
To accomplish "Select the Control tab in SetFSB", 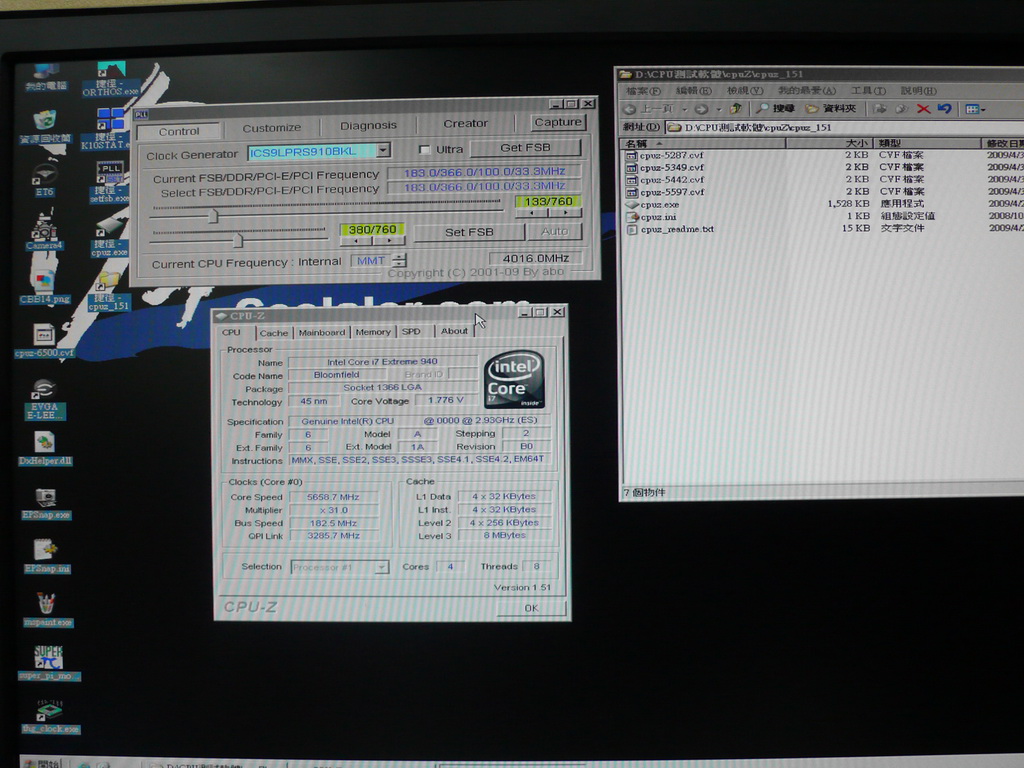I will (179, 131).
